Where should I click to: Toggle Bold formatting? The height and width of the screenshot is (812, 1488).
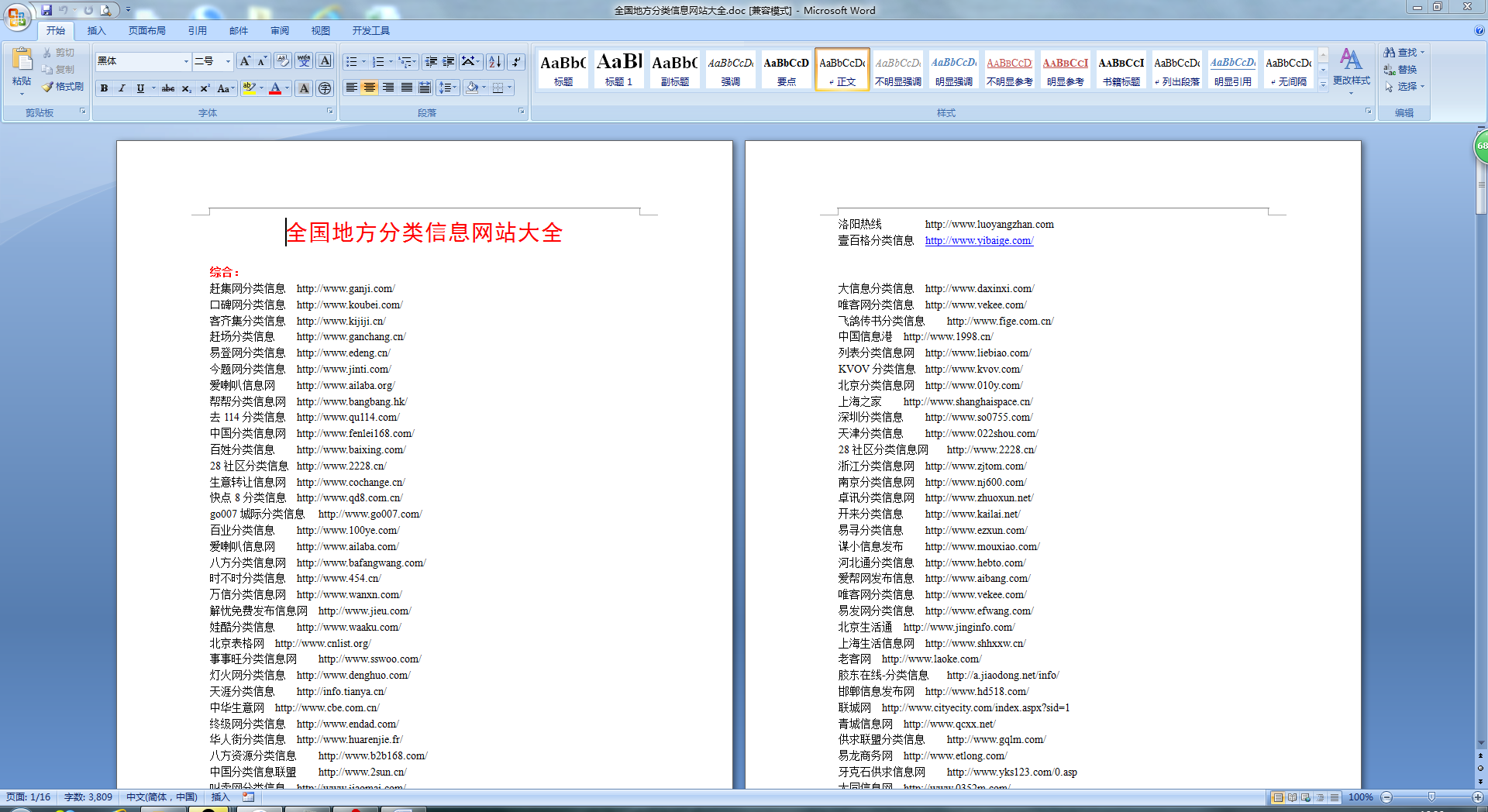coord(104,88)
